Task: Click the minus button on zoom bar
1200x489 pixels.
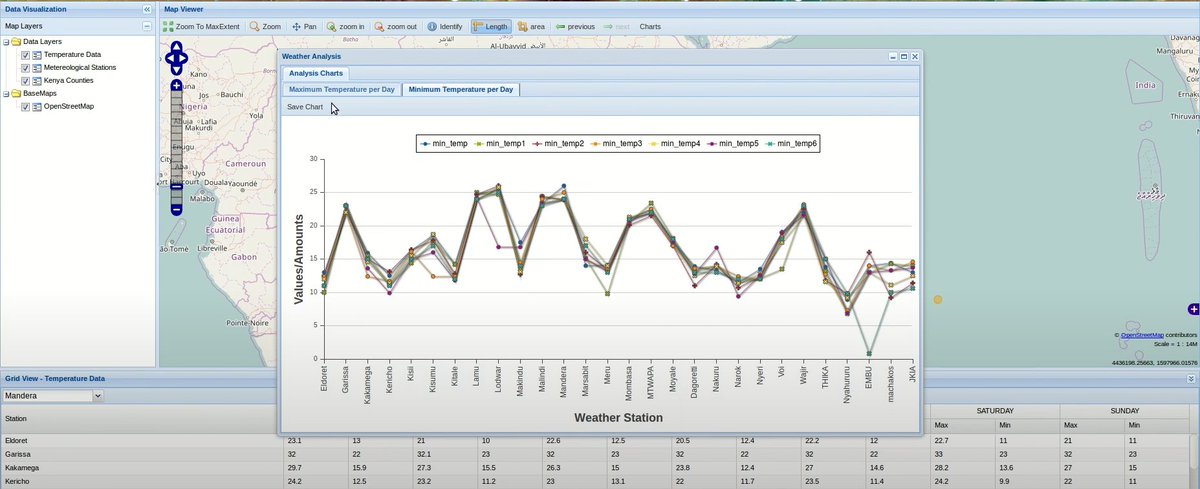Action: click(x=176, y=209)
